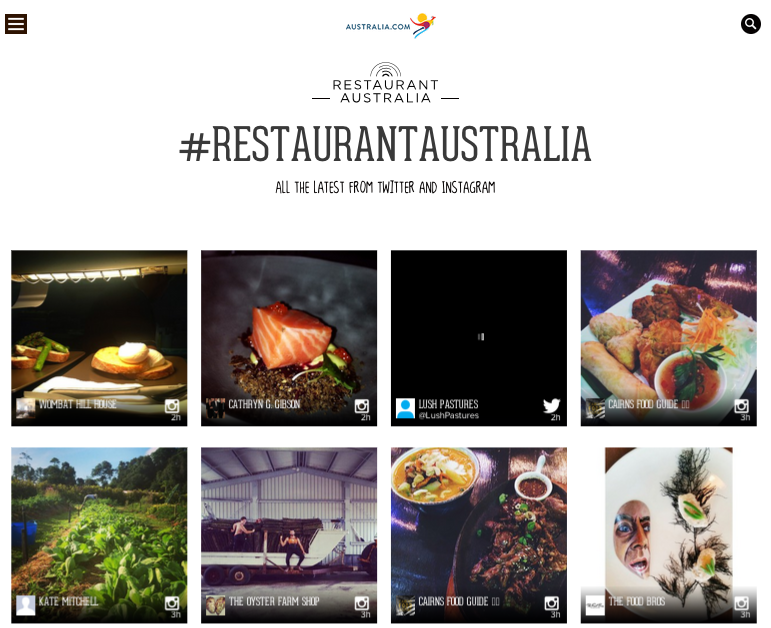Click the Instagram icon on Kate Mitchell post
This screenshot has width=771, height=628.
[x=172, y=603]
